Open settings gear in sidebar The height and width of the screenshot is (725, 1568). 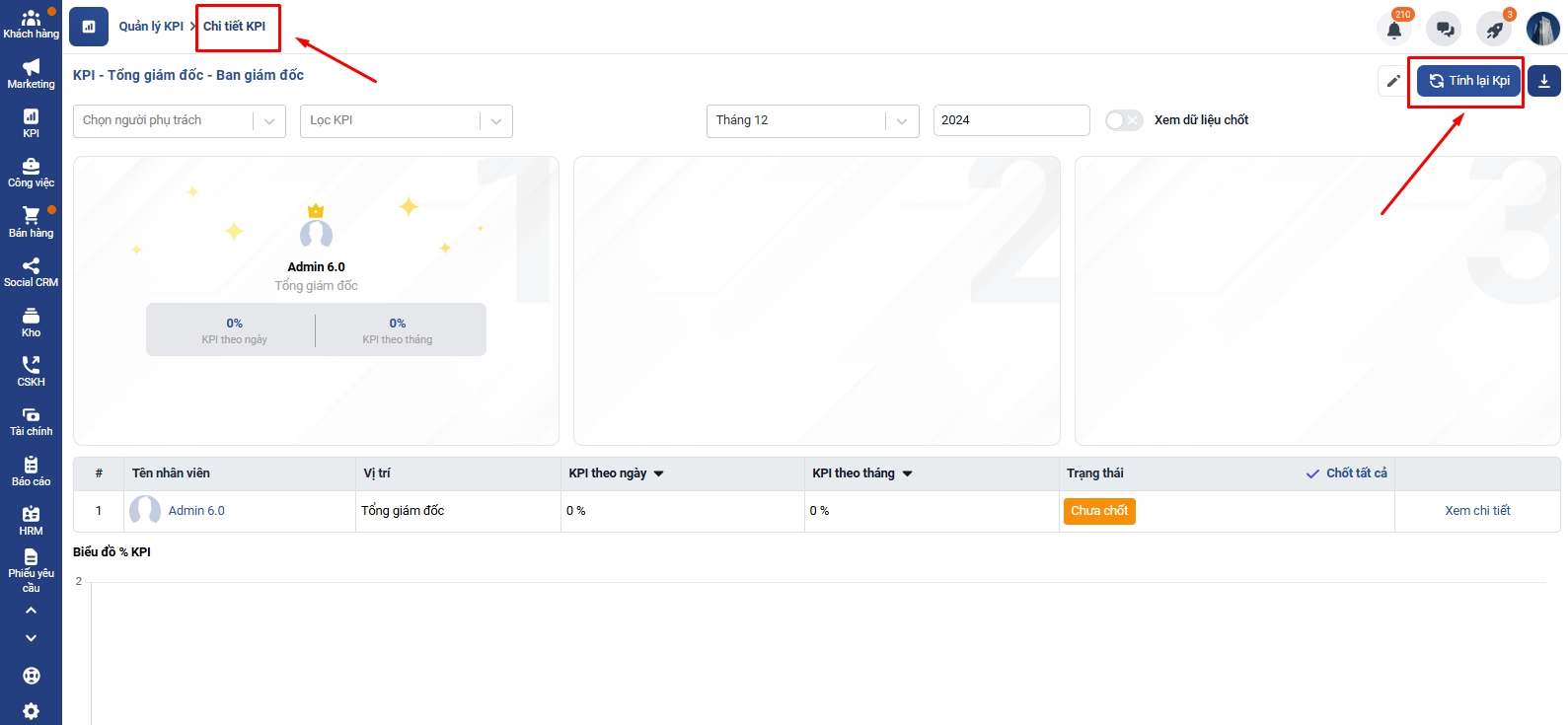tap(32, 711)
